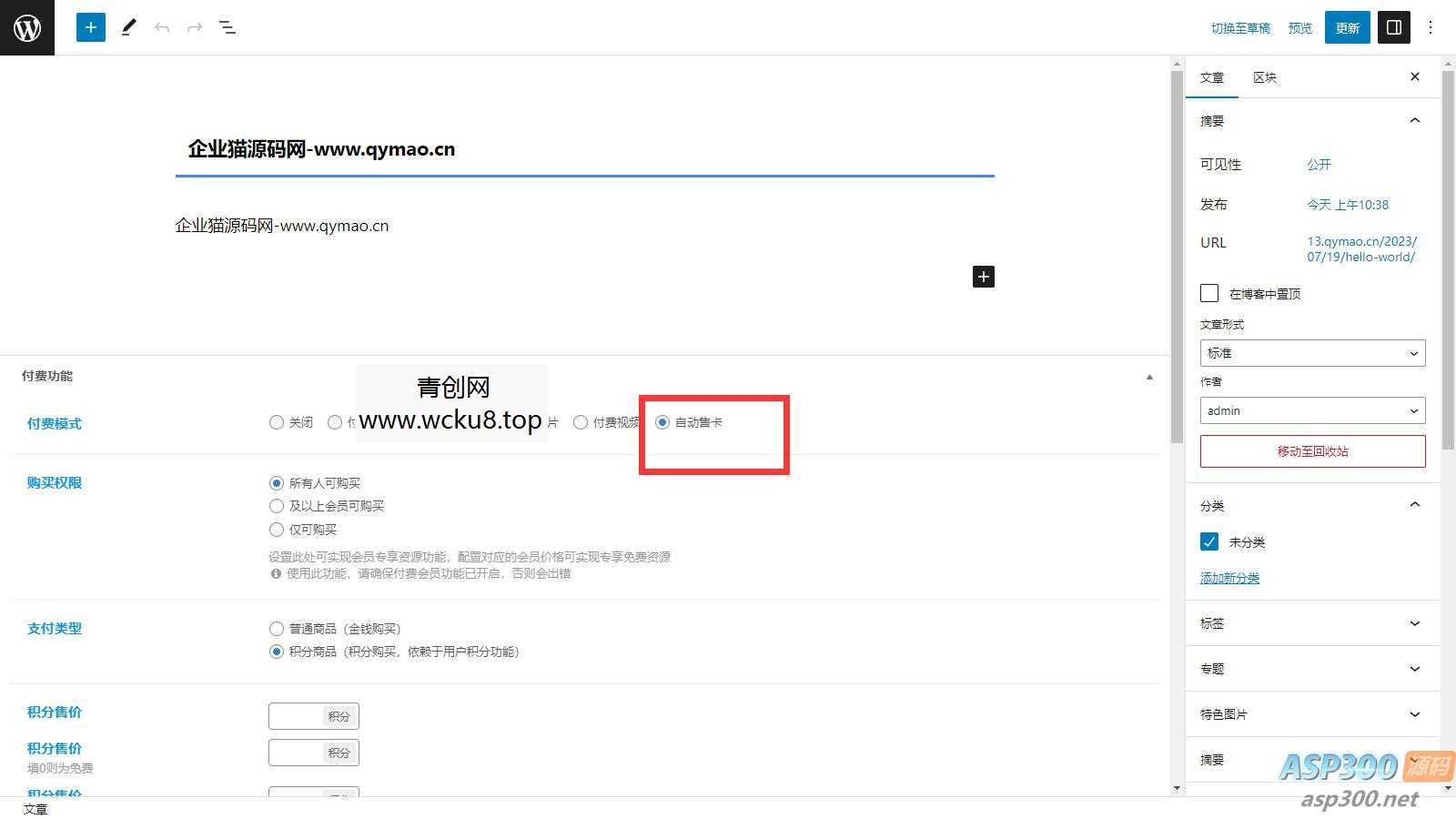Select the 普通商品（金钱购买） radio option
The image size is (1456, 819).
277,629
